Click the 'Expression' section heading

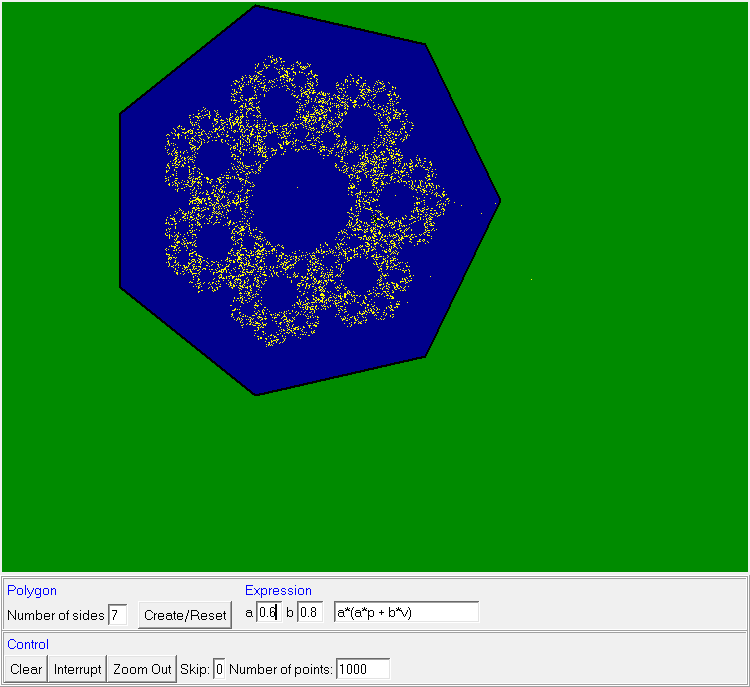tap(278, 590)
